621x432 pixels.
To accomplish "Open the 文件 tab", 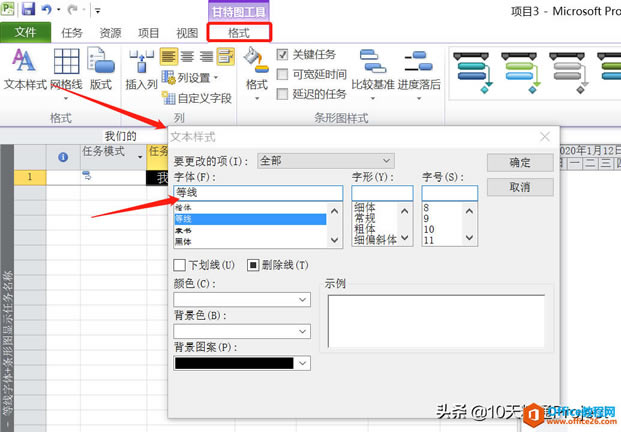I will coord(25,32).
